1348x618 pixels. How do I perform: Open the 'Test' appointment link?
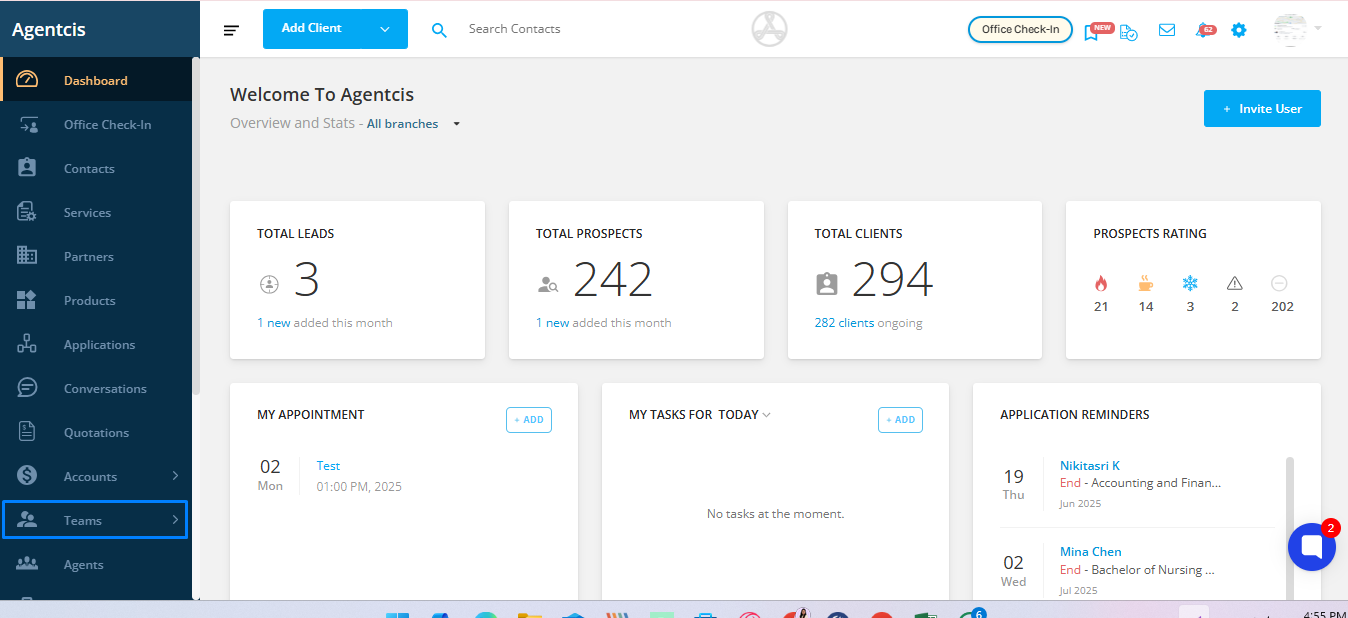point(328,466)
